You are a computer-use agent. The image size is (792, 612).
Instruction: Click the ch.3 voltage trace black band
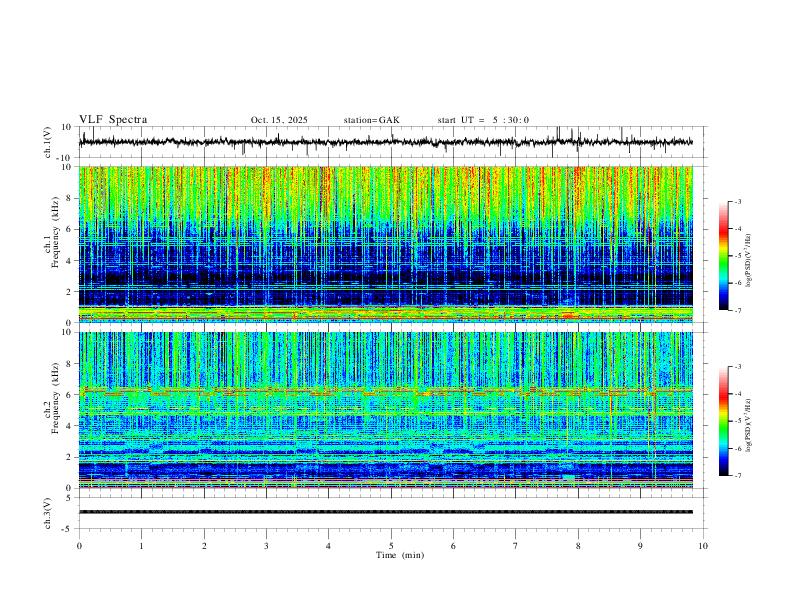pos(386,512)
